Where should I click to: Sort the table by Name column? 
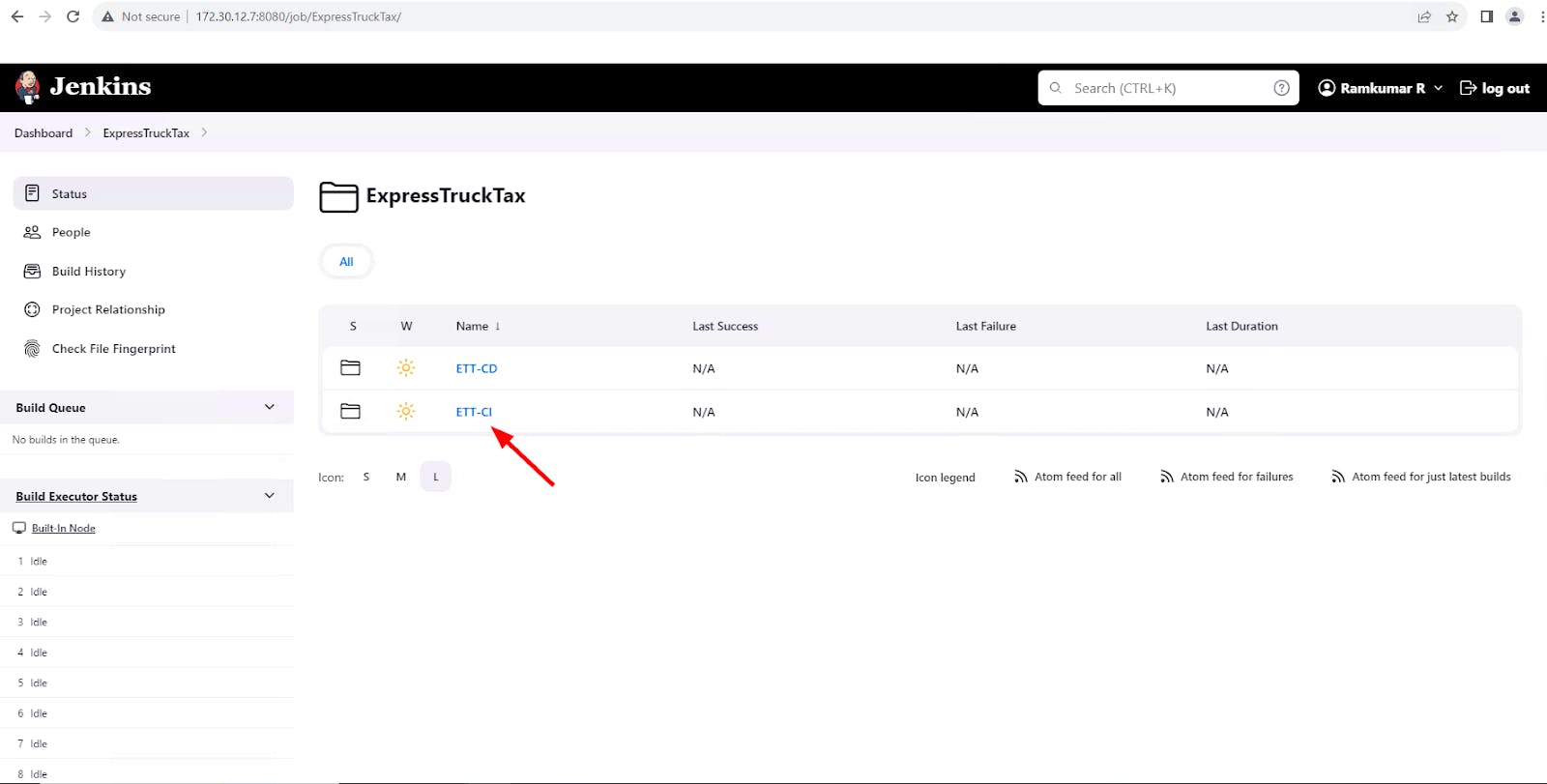point(478,326)
